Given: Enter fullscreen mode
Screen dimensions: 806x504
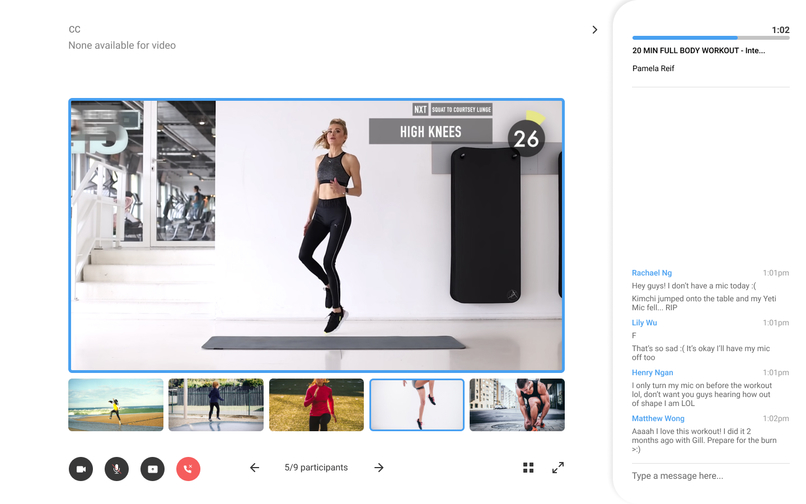Looking at the screenshot, I should click(558, 467).
